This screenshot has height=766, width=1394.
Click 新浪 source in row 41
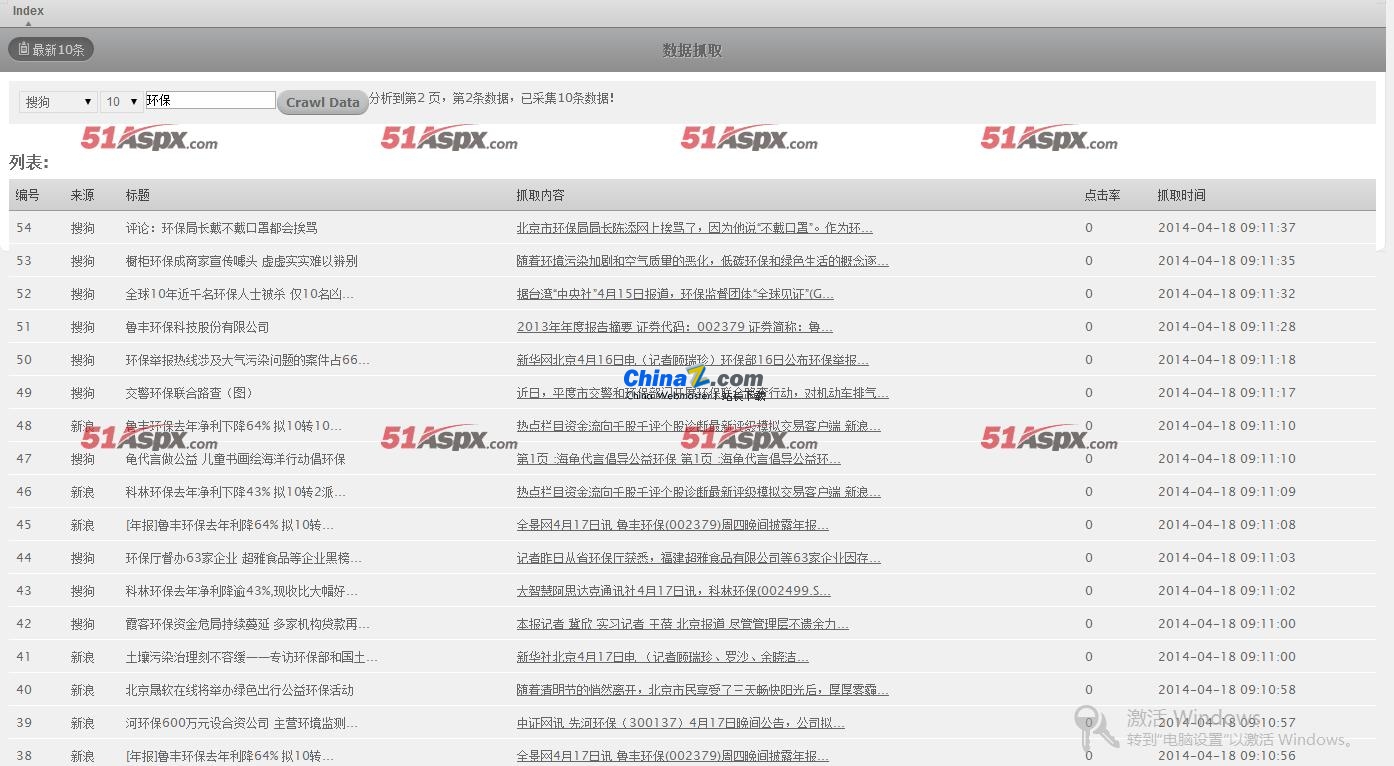pos(82,657)
